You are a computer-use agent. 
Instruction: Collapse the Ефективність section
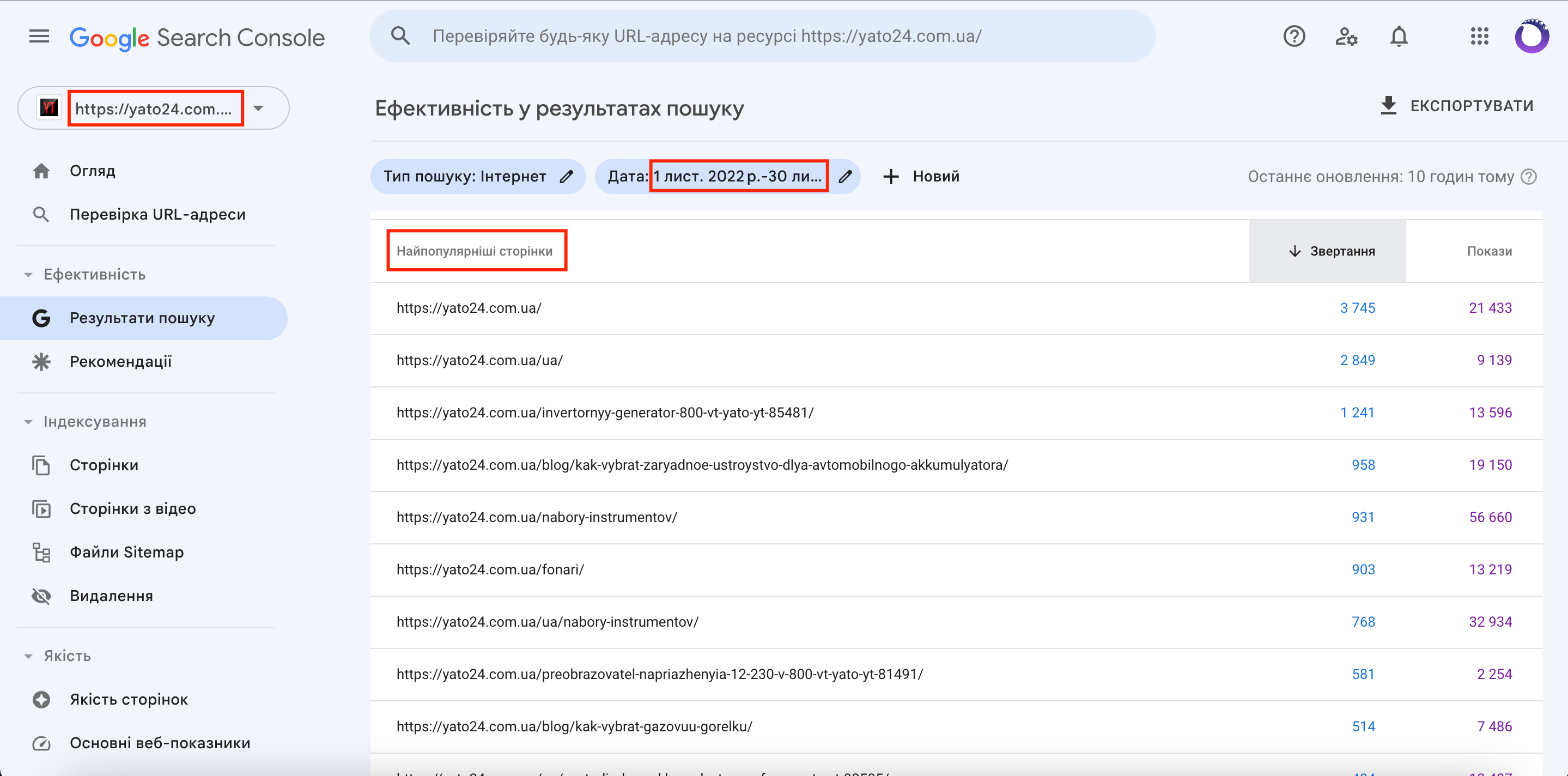click(28, 275)
